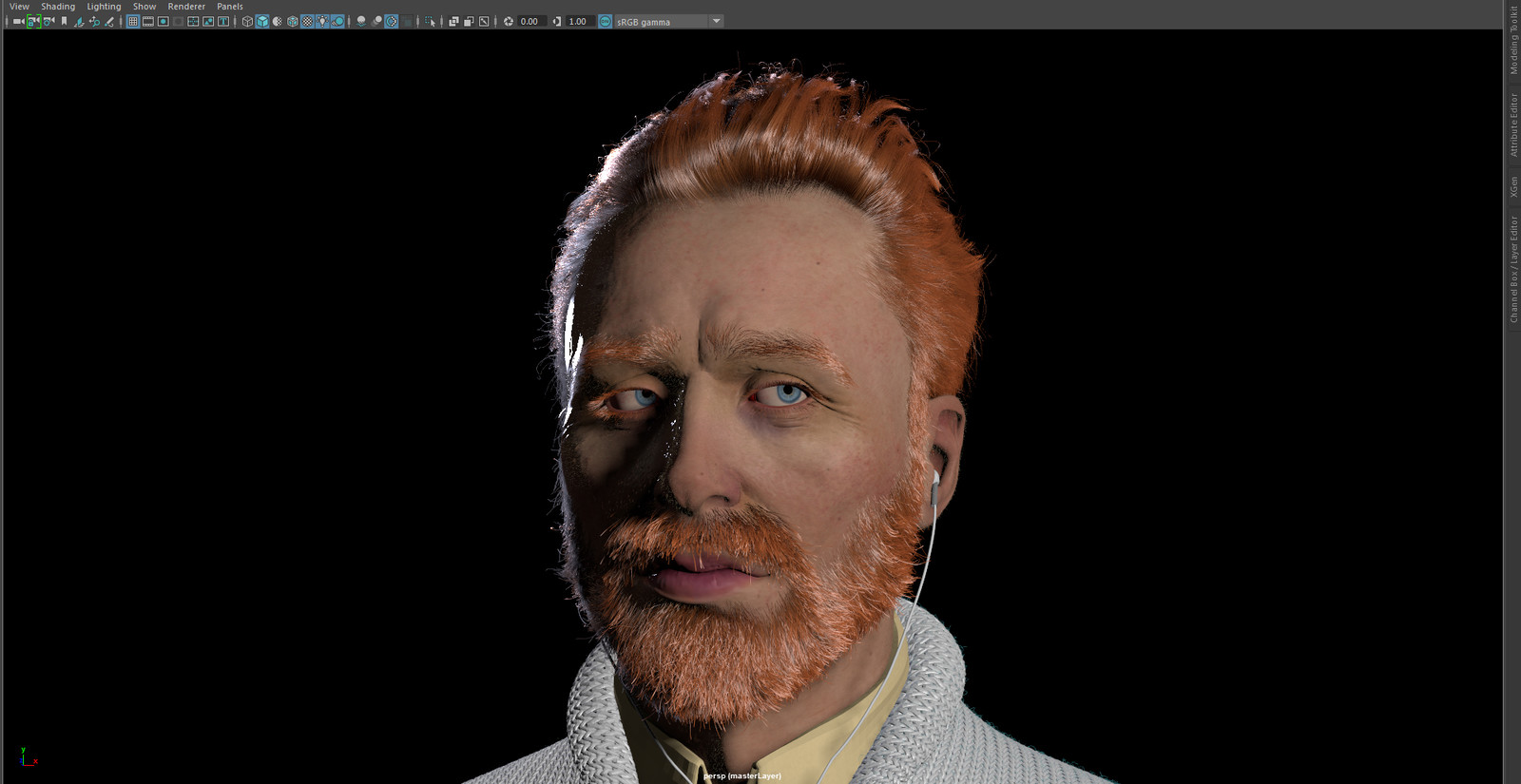Open the sRGB gamma dropdown
The width and height of the screenshot is (1521, 784).
669,21
